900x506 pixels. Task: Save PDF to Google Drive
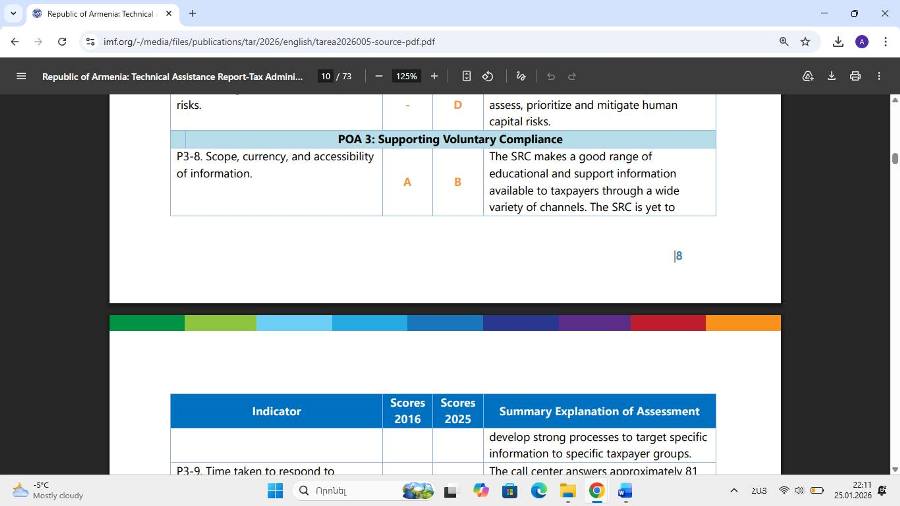coord(807,76)
